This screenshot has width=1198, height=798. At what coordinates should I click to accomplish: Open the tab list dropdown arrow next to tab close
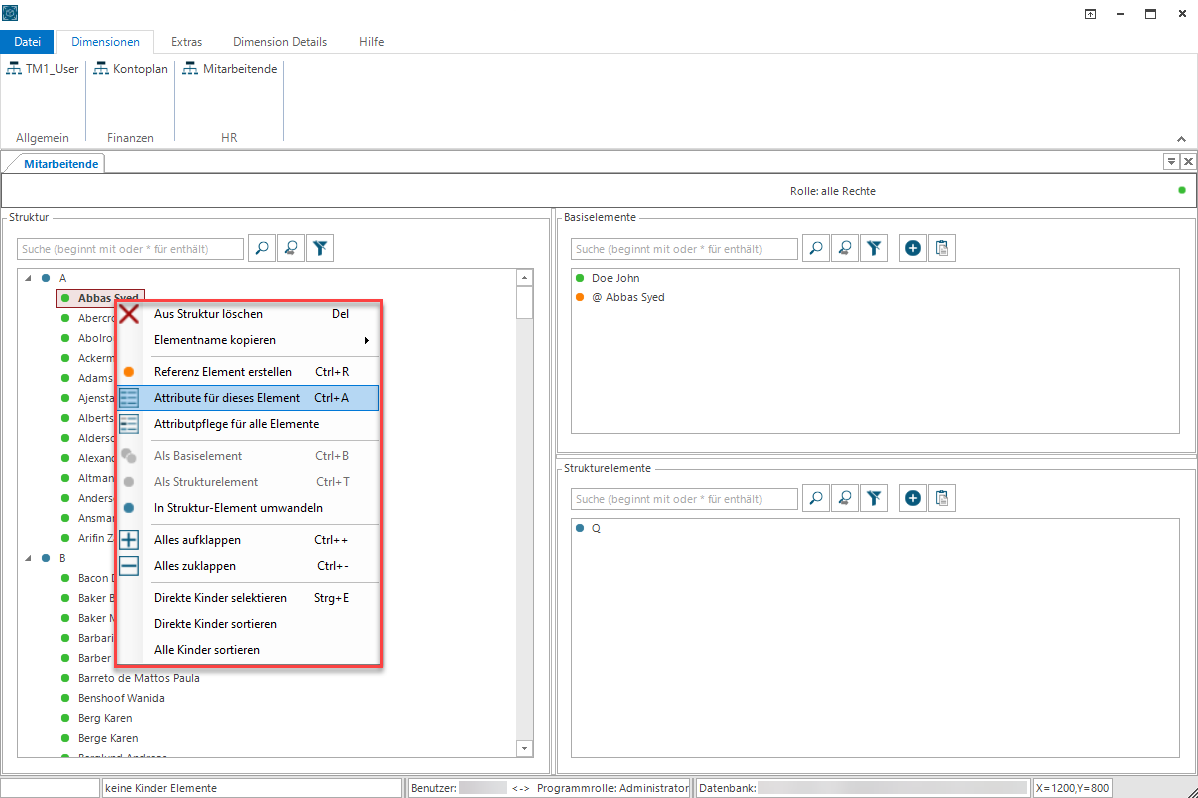click(1171, 161)
